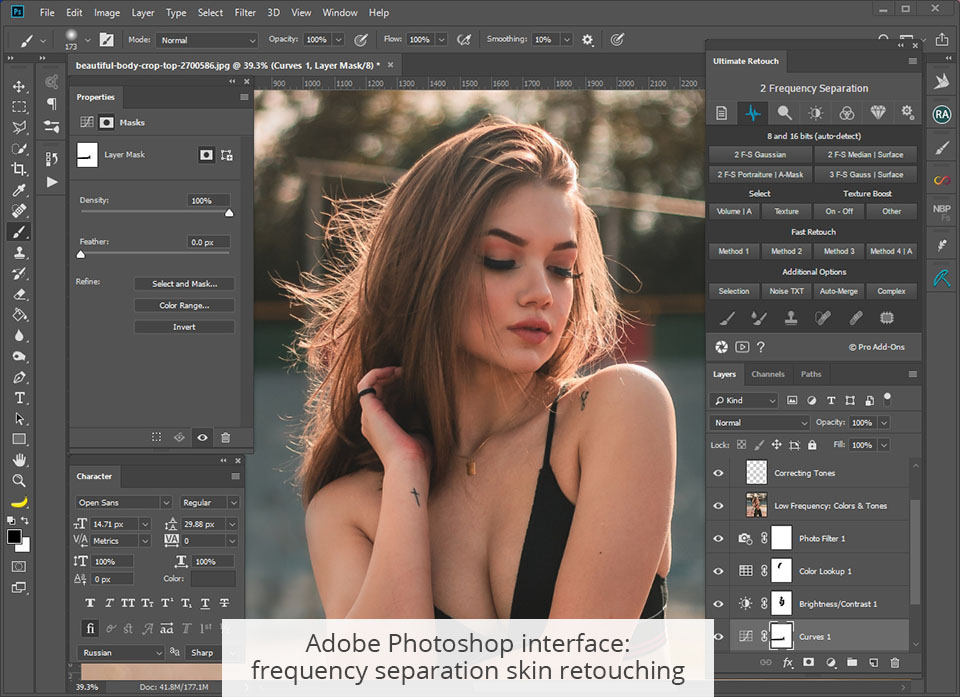Viewport: 960px width, 697px height.
Task: Open the Russian language dropdown
Action: tap(120, 652)
